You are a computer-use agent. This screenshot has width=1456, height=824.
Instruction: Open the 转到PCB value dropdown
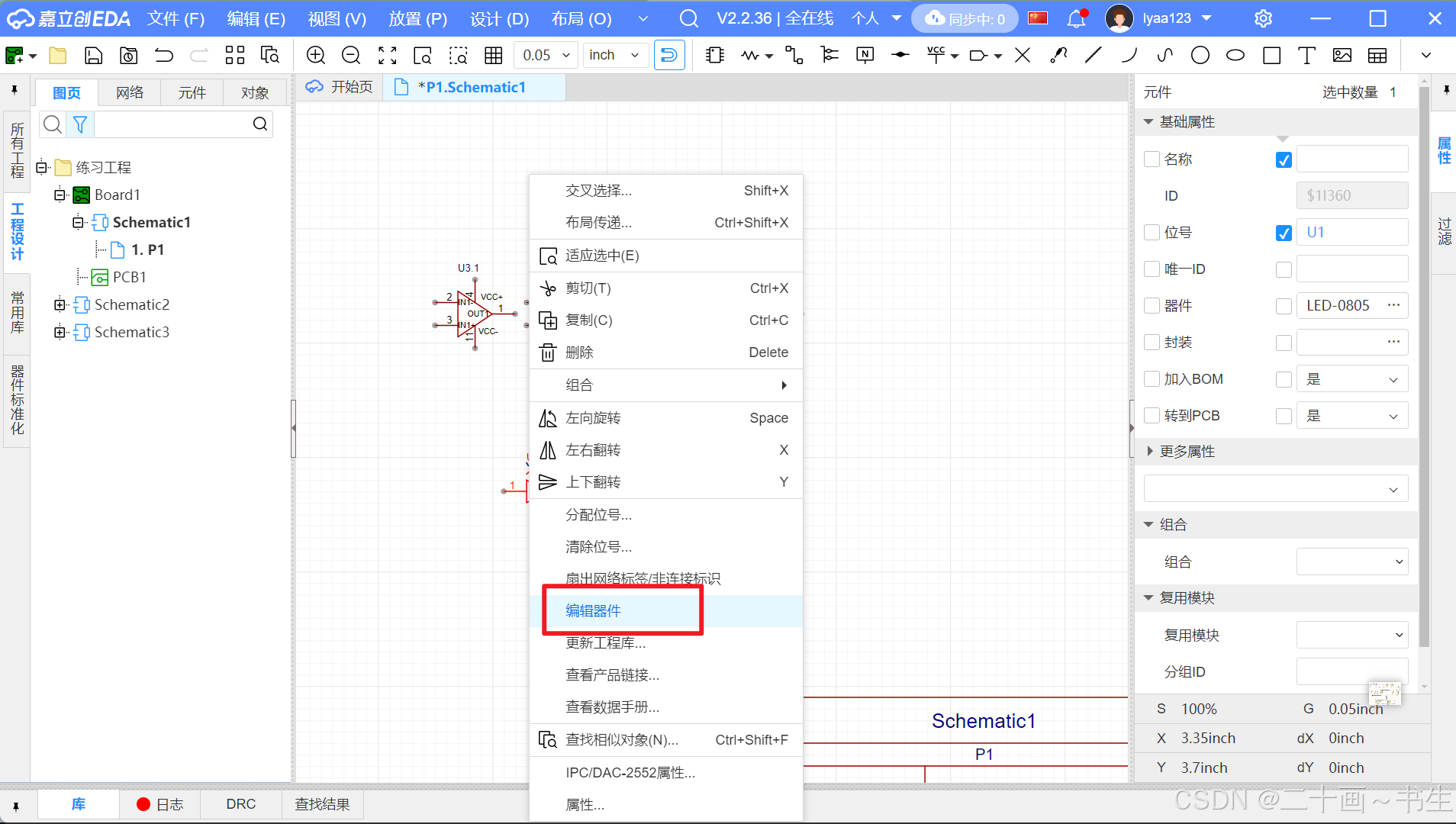pyautogui.click(x=1352, y=416)
